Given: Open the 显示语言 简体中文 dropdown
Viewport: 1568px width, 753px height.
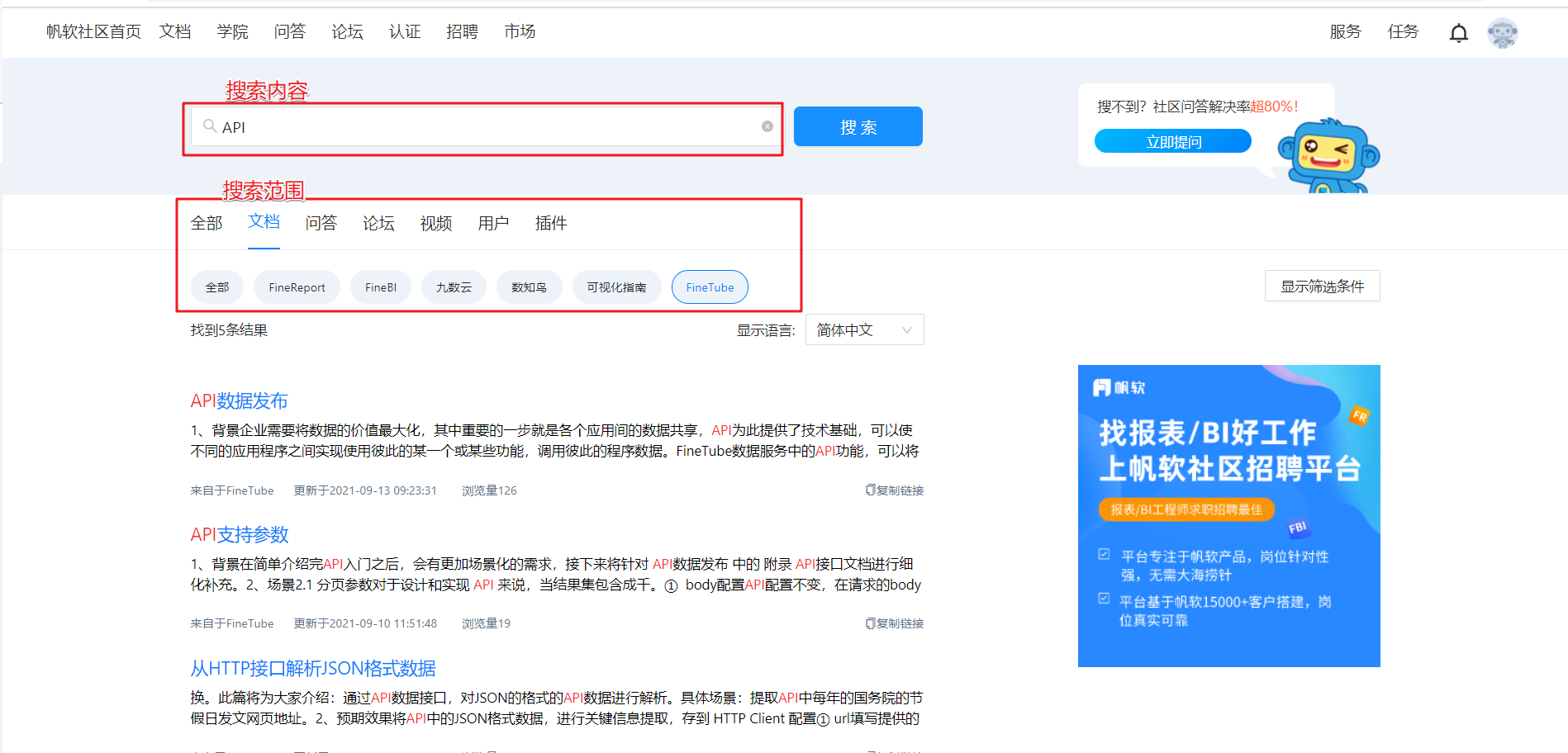Looking at the screenshot, I should point(865,329).
